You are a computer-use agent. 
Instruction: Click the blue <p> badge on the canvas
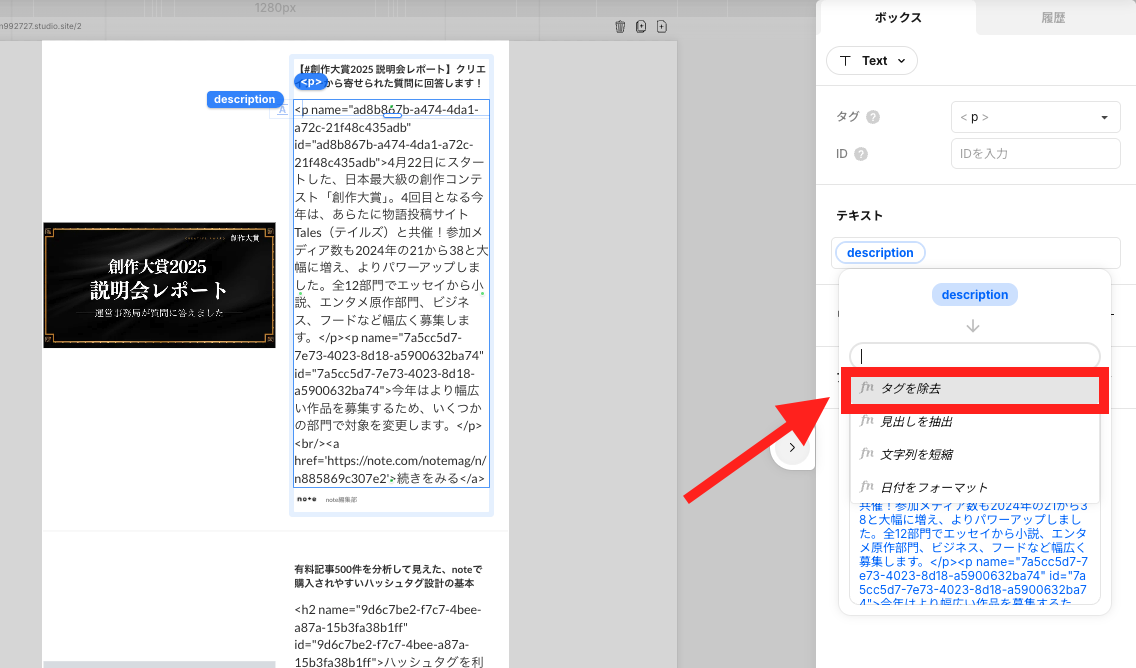click(x=311, y=82)
